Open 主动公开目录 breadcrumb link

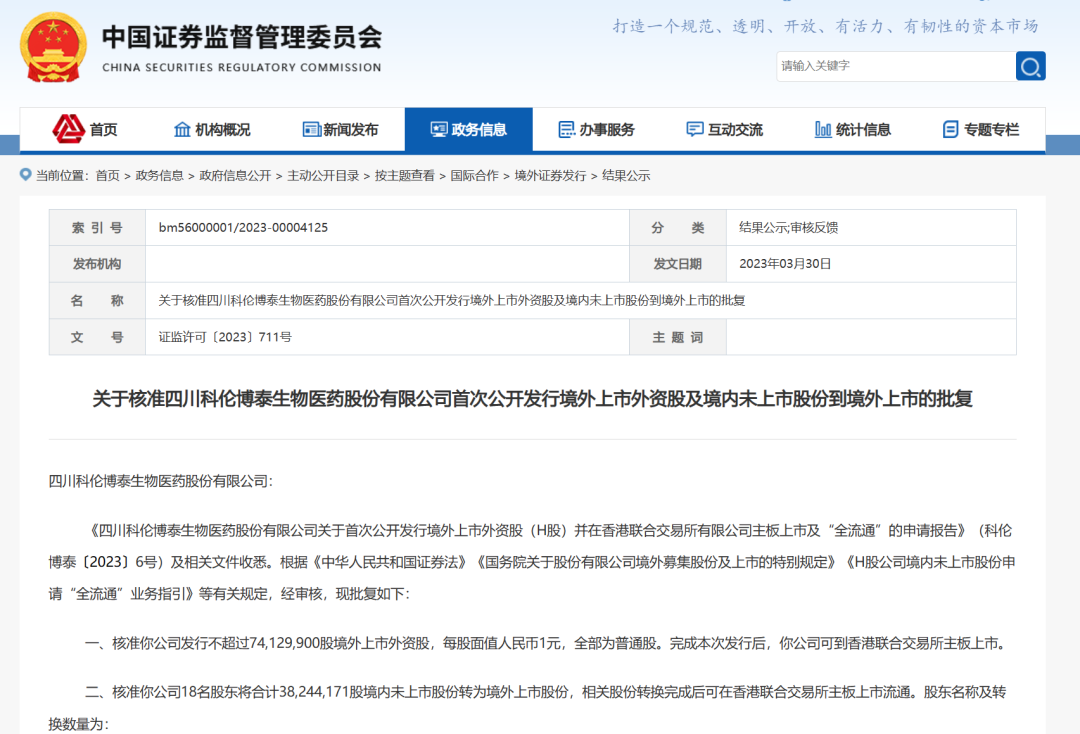323,176
